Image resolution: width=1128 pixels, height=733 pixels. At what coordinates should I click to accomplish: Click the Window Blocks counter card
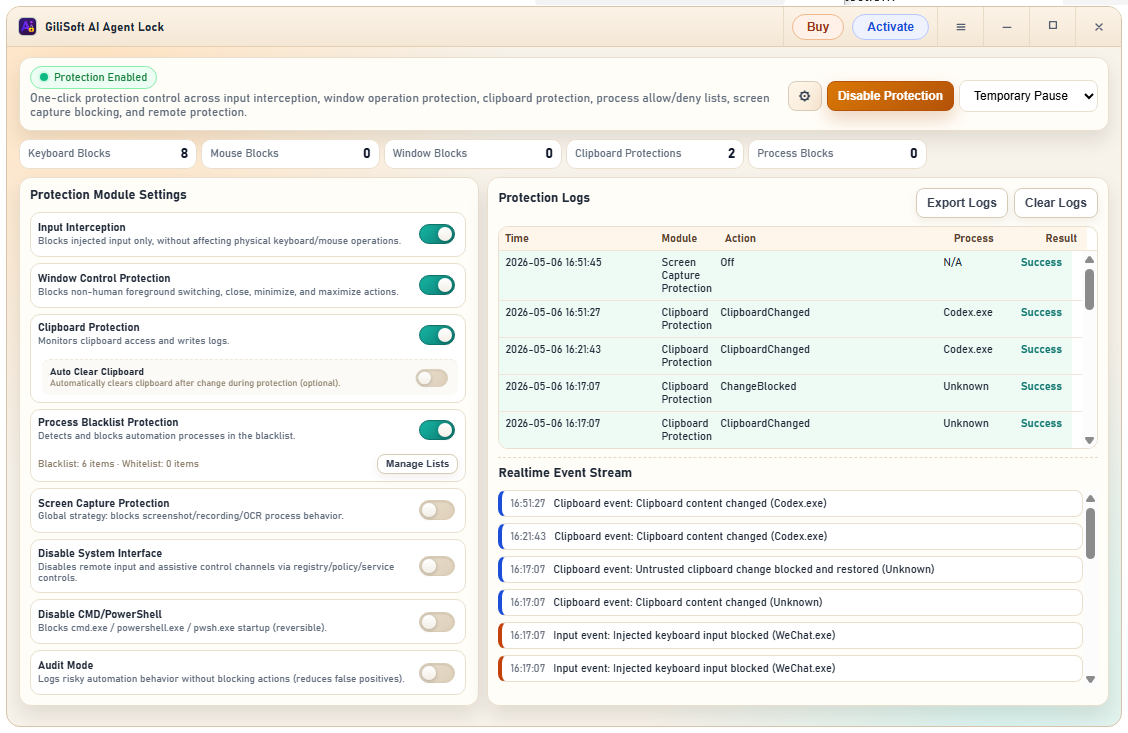(473, 153)
